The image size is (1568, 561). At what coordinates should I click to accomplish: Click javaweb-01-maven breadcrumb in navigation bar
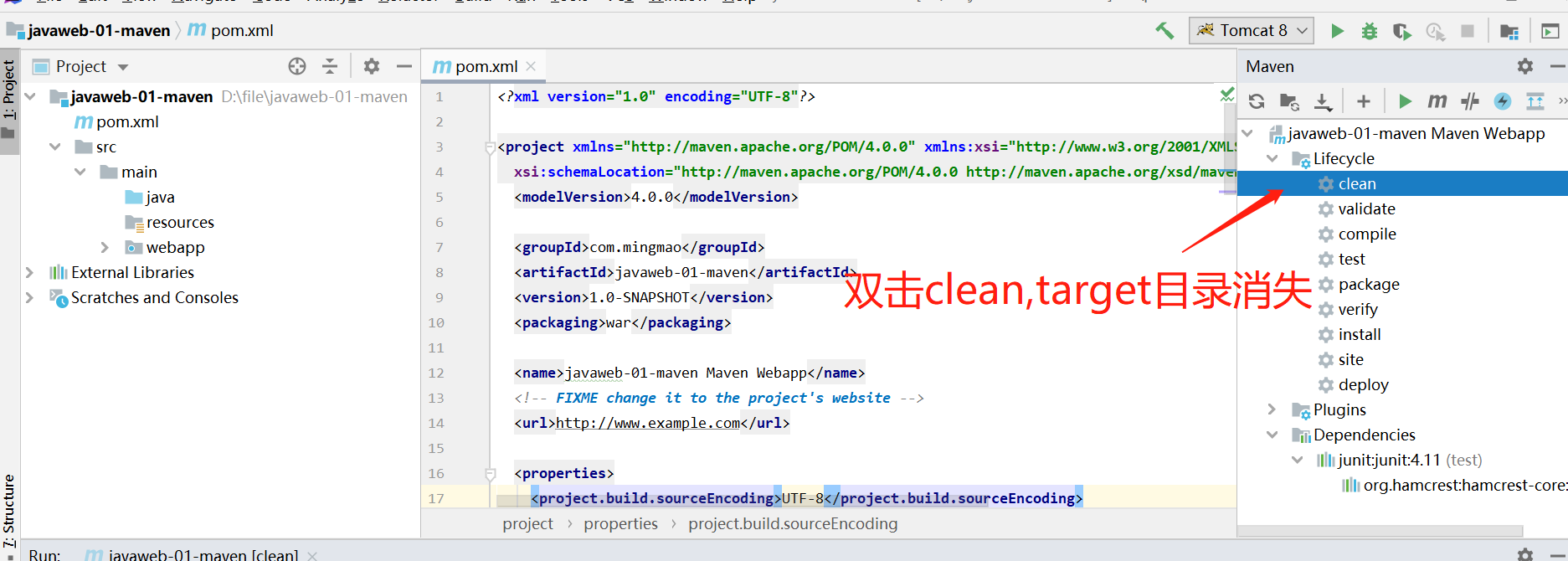(89, 31)
